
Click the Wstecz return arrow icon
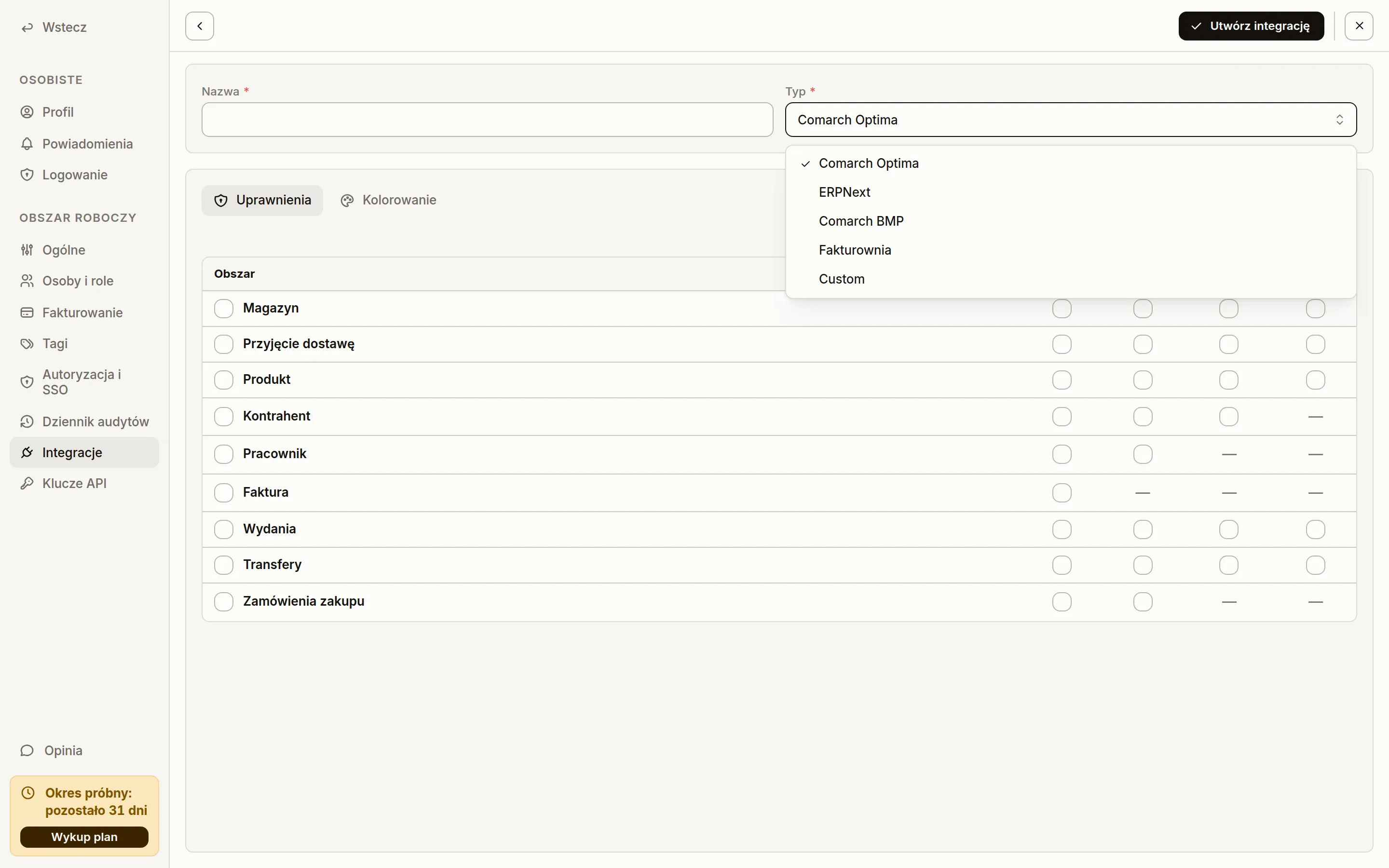click(x=27, y=27)
